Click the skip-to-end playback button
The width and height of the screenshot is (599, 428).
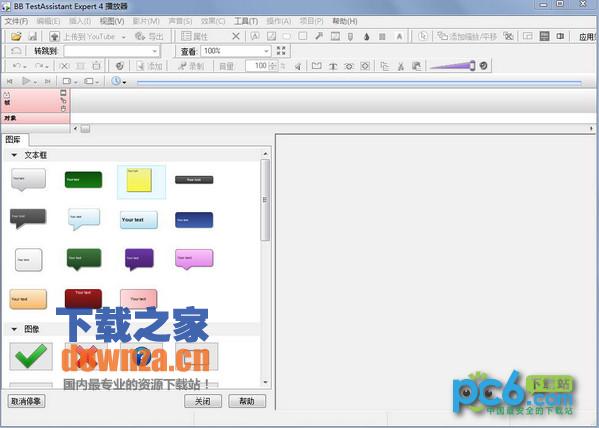click(48, 81)
